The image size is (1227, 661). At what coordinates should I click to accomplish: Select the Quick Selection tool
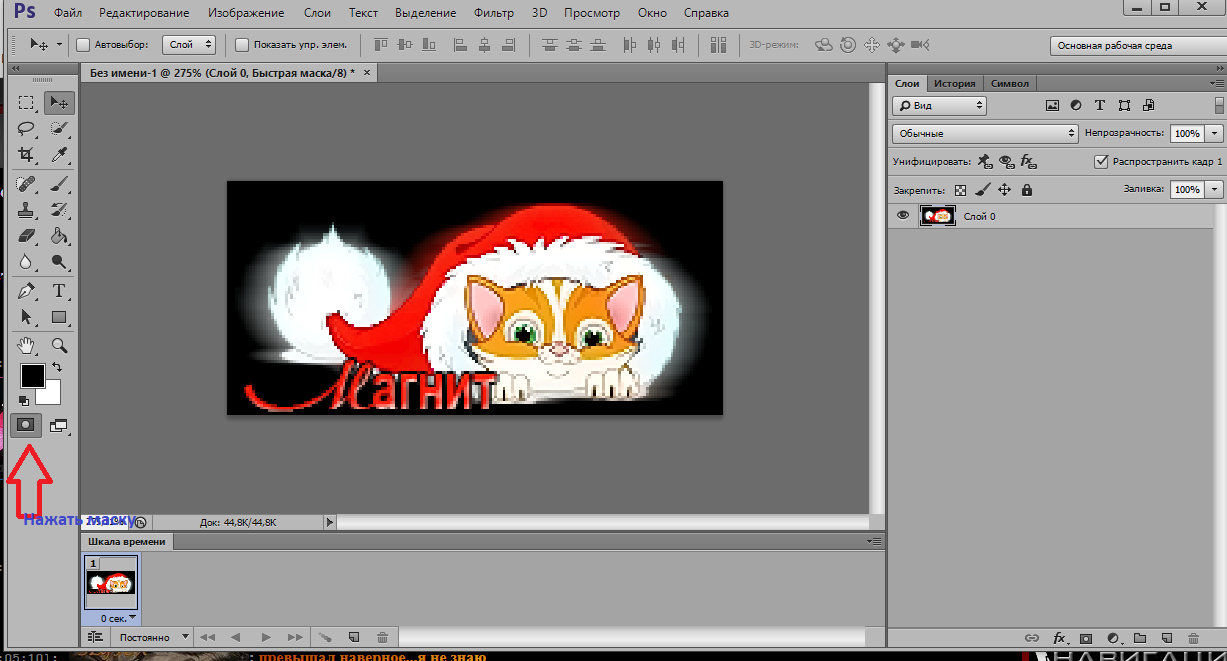(x=58, y=128)
